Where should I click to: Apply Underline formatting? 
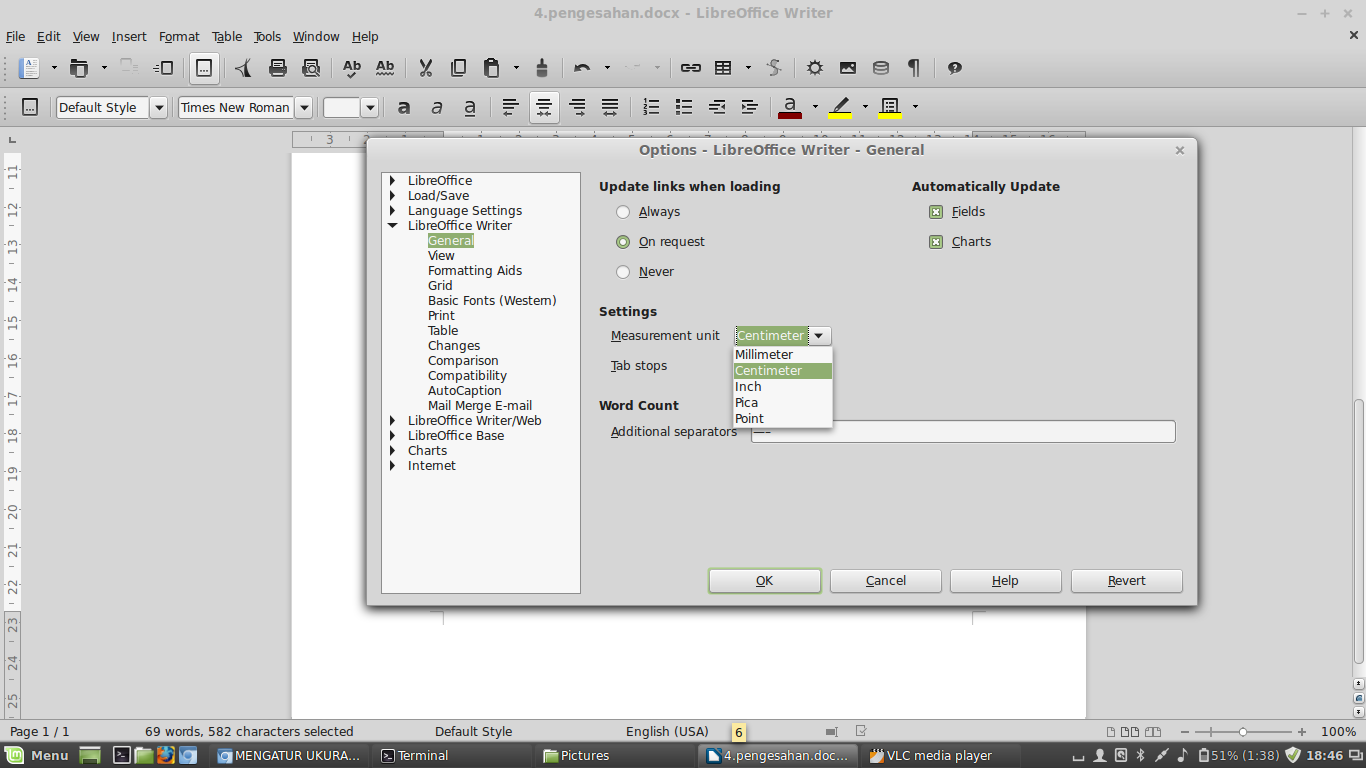point(470,107)
